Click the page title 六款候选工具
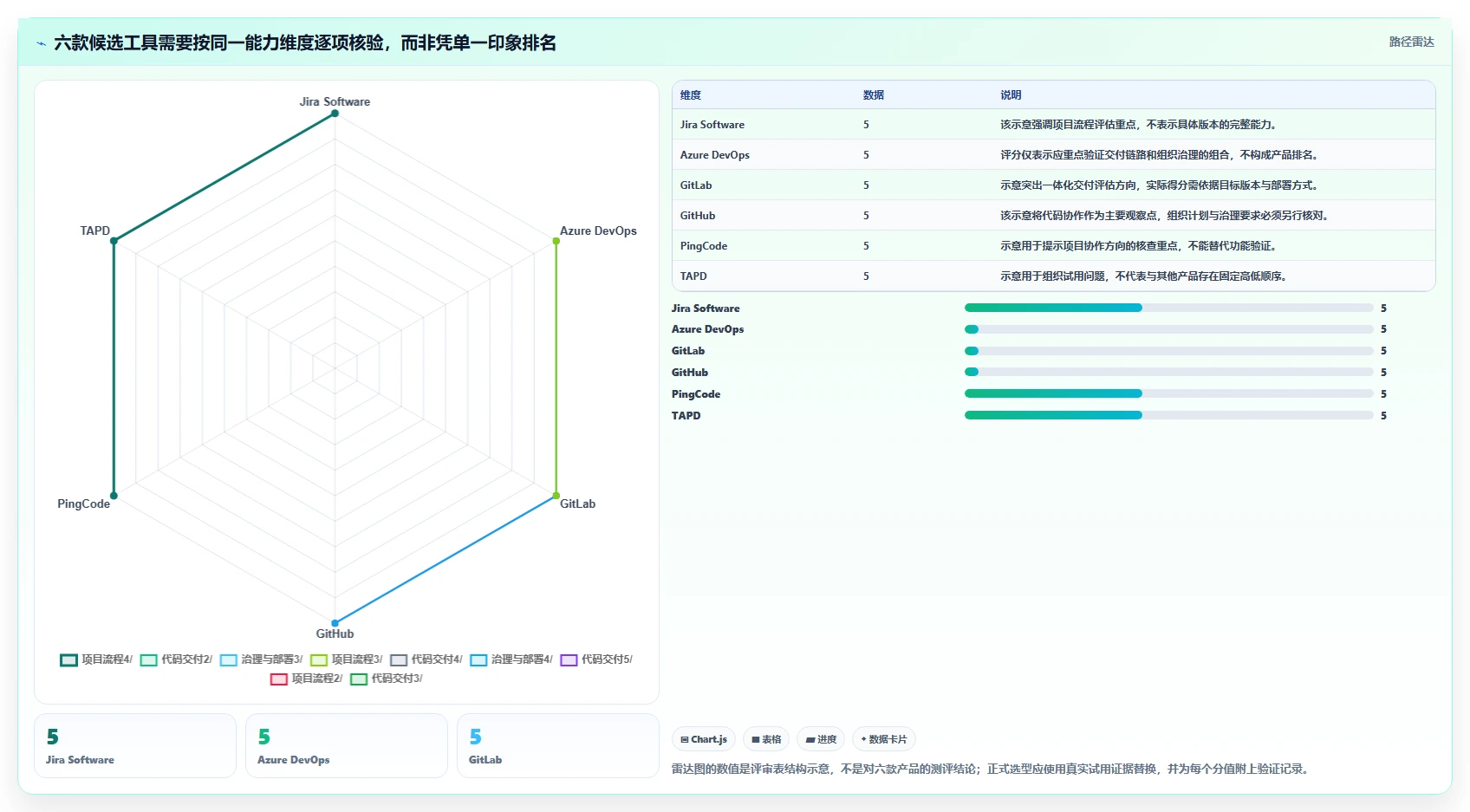This screenshot has height=812, width=1470. click(x=305, y=42)
